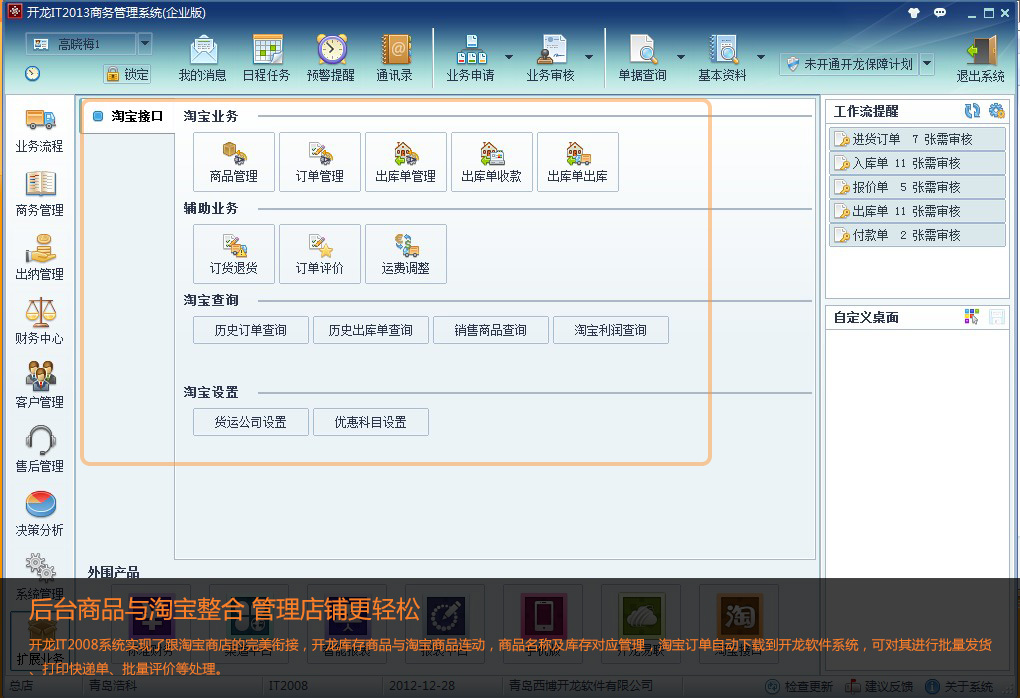The width and height of the screenshot is (1020, 698).
Task: Click 业务申请 toolbar icon
Action: tap(471, 59)
